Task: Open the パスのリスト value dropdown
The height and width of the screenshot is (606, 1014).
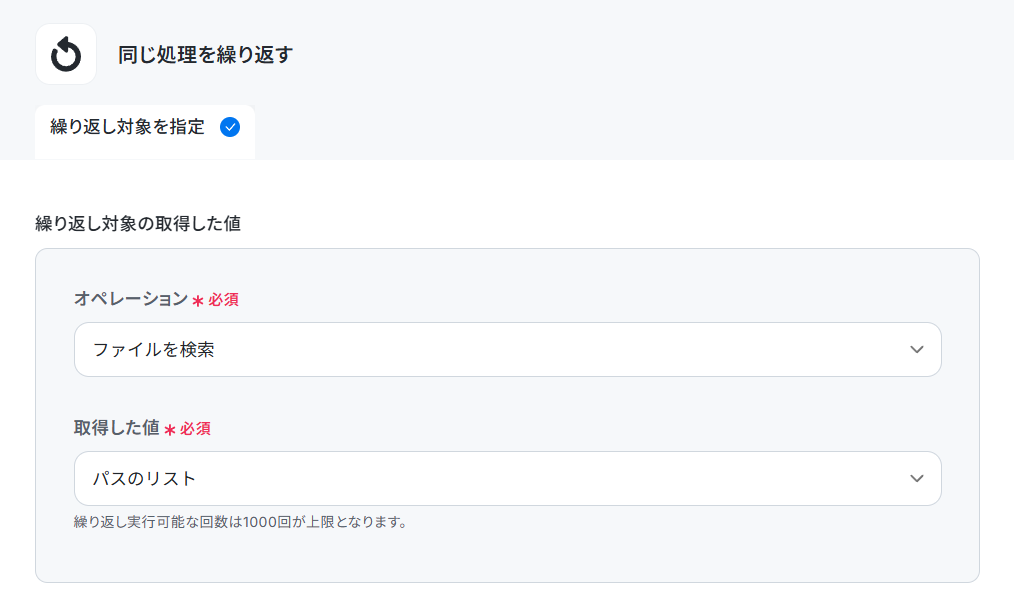Action: (508, 479)
